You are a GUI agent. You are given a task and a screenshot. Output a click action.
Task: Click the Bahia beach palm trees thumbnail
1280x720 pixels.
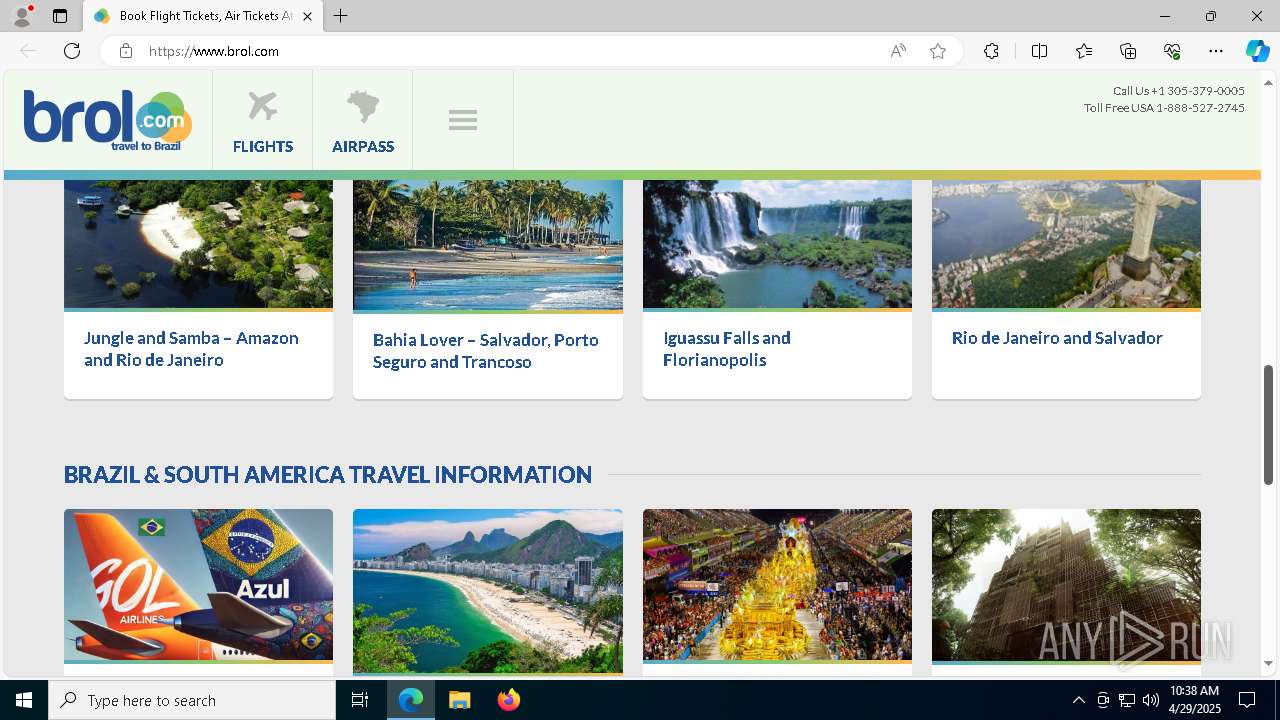click(x=488, y=245)
